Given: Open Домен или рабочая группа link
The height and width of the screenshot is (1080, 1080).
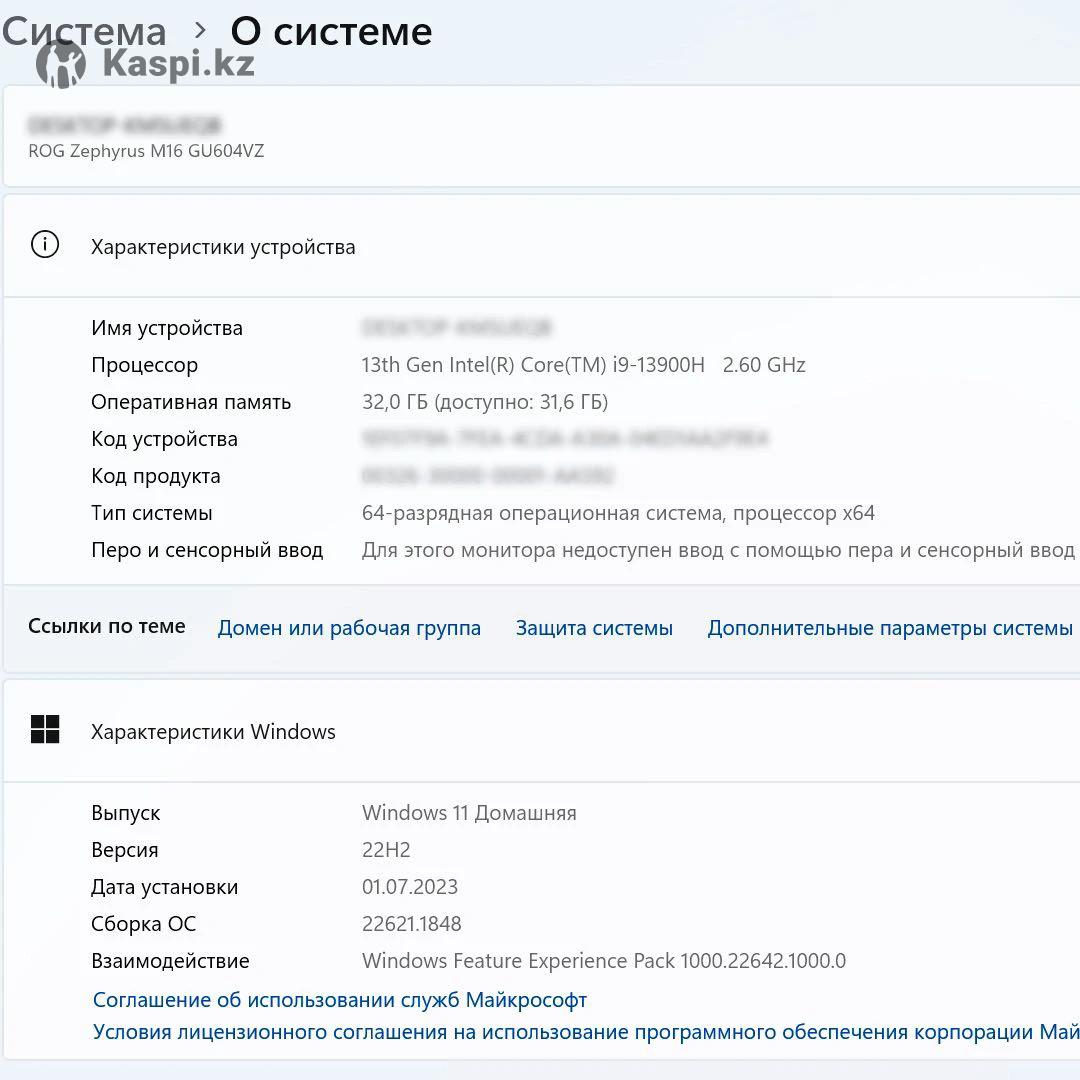Looking at the screenshot, I should click(349, 628).
